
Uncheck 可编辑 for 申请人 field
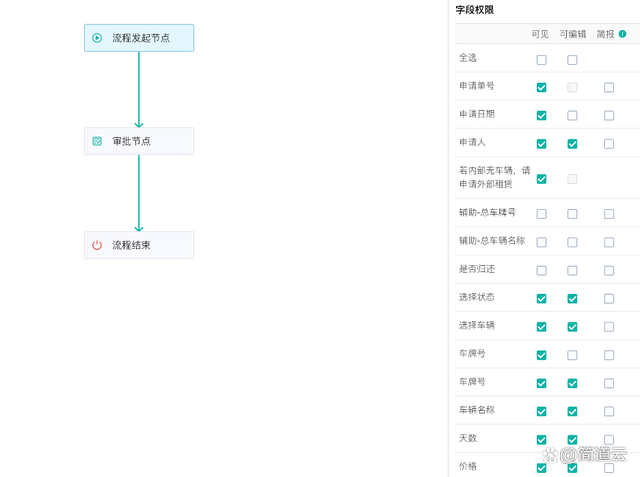click(x=572, y=144)
